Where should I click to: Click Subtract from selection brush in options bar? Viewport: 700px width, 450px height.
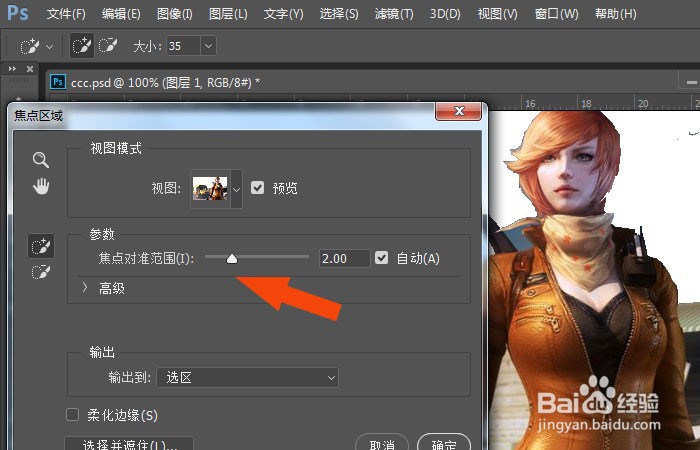pos(108,46)
